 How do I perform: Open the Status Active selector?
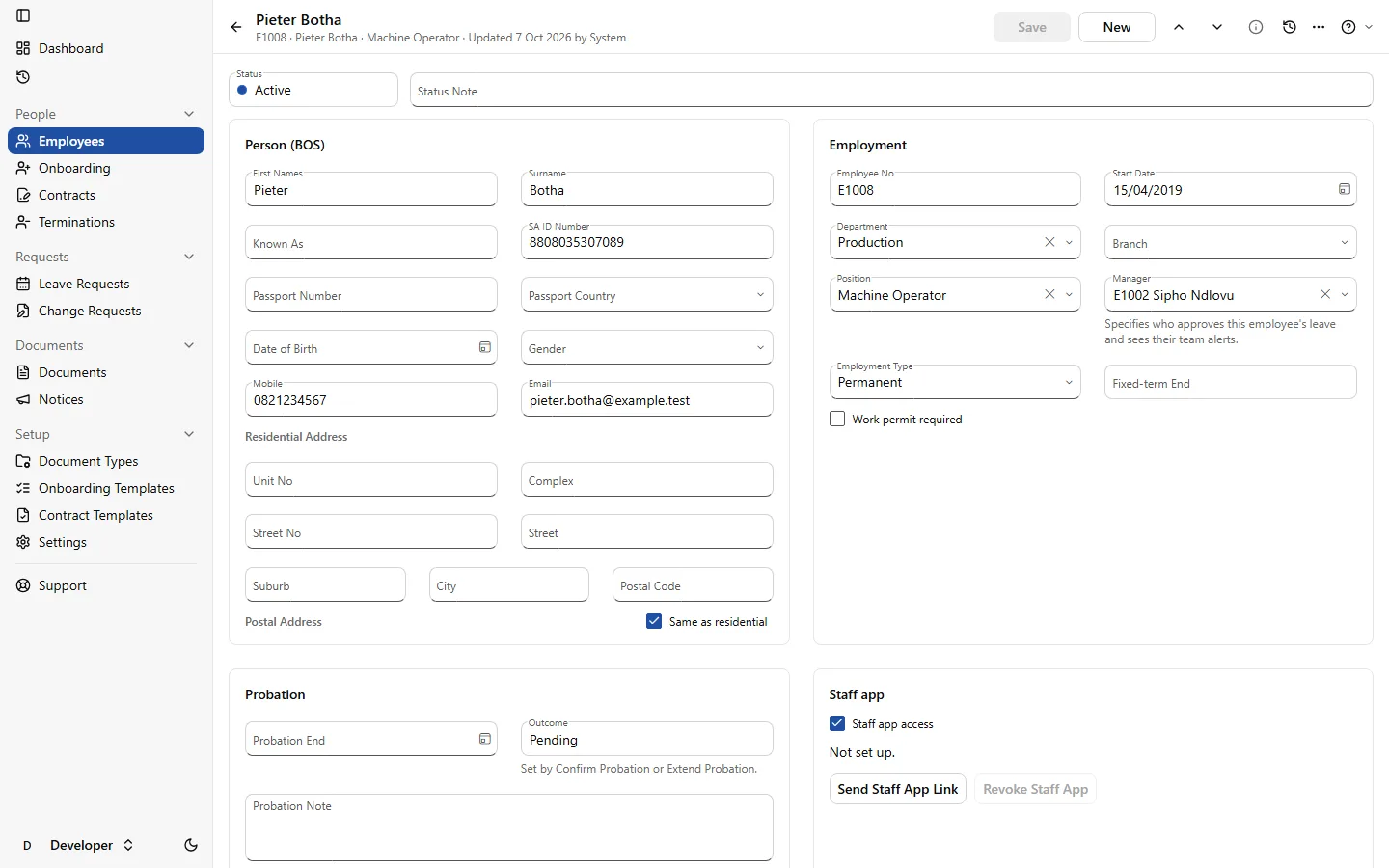click(x=313, y=90)
